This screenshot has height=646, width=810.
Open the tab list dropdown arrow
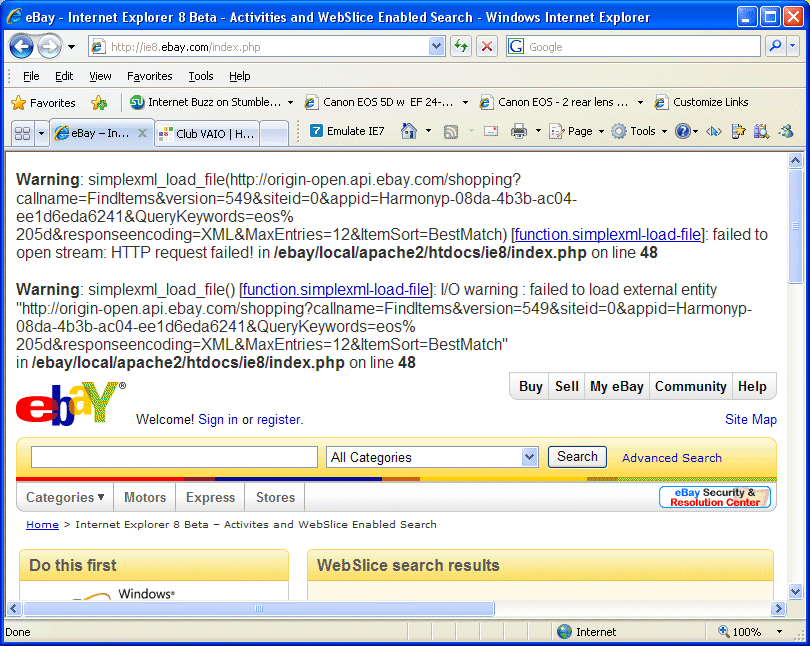click(41, 134)
